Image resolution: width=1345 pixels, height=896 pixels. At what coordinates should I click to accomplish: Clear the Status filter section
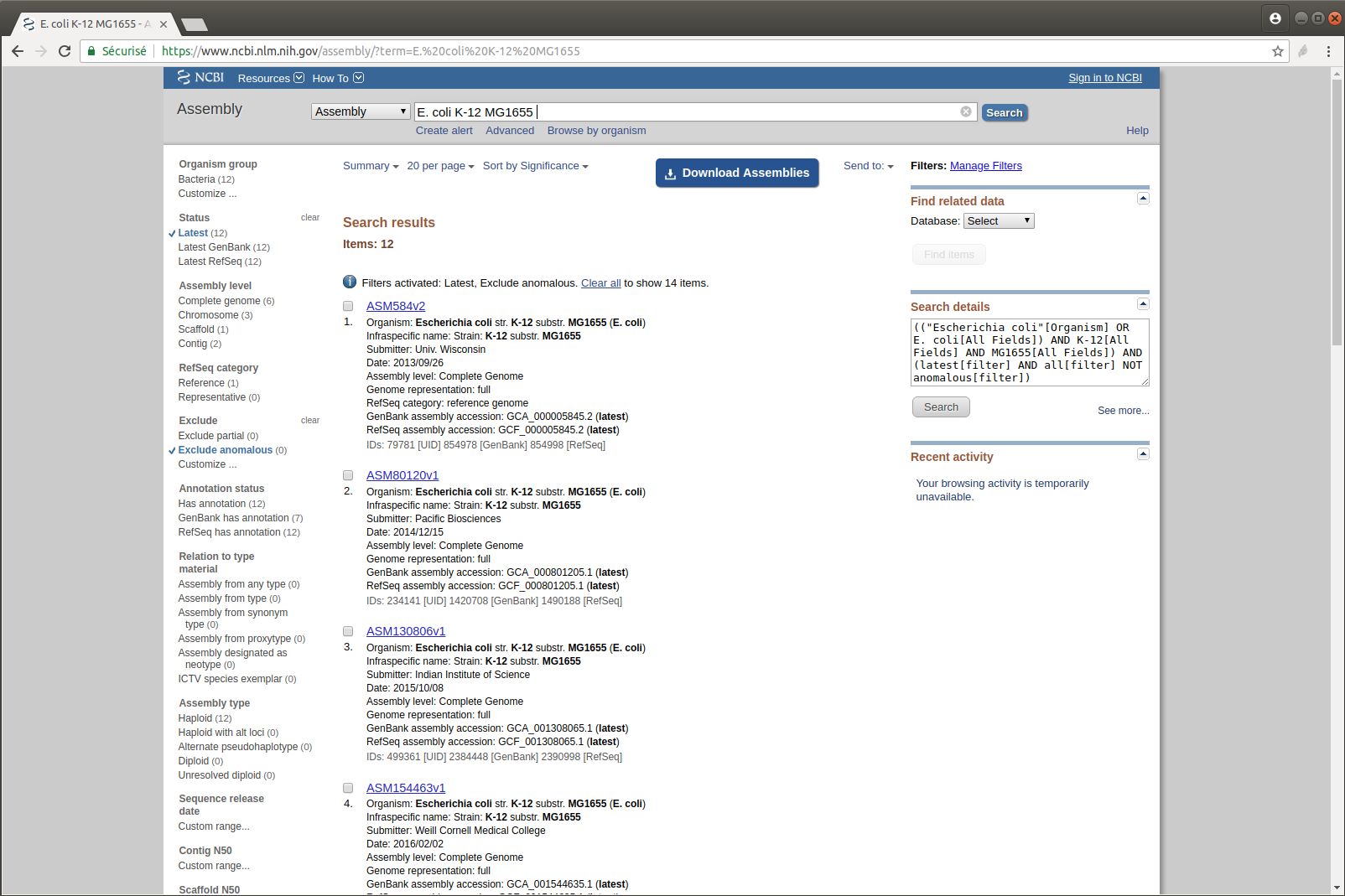point(310,218)
